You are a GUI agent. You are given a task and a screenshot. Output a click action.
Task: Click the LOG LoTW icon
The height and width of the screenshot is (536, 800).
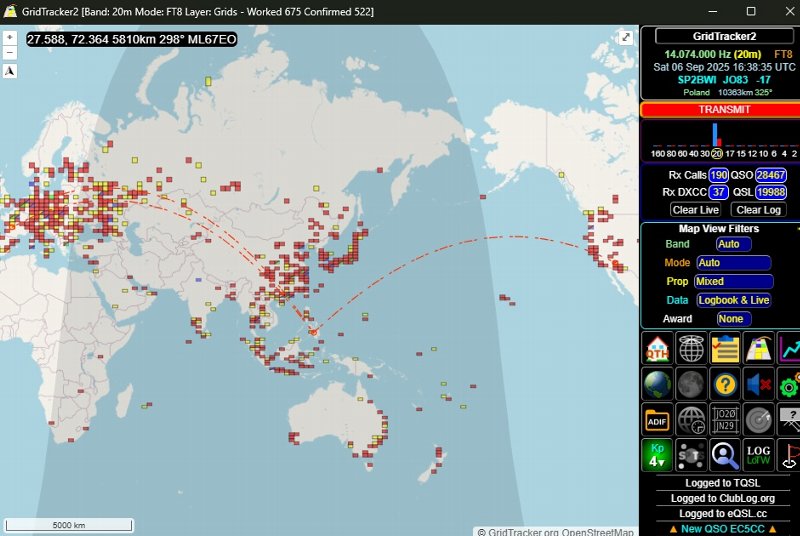pyautogui.click(x=759, y=455)
